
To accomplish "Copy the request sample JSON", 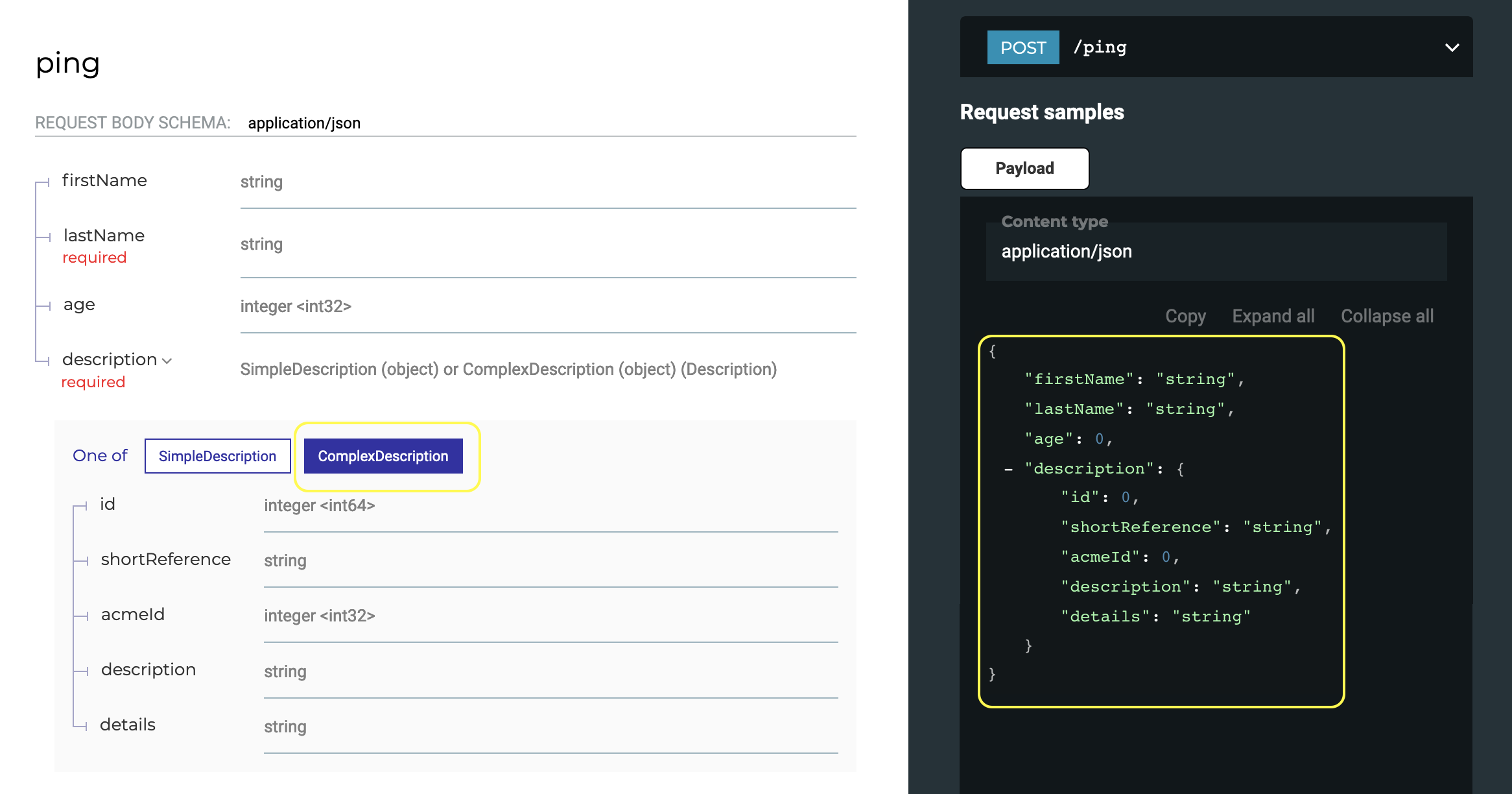I will [1185, 316].
